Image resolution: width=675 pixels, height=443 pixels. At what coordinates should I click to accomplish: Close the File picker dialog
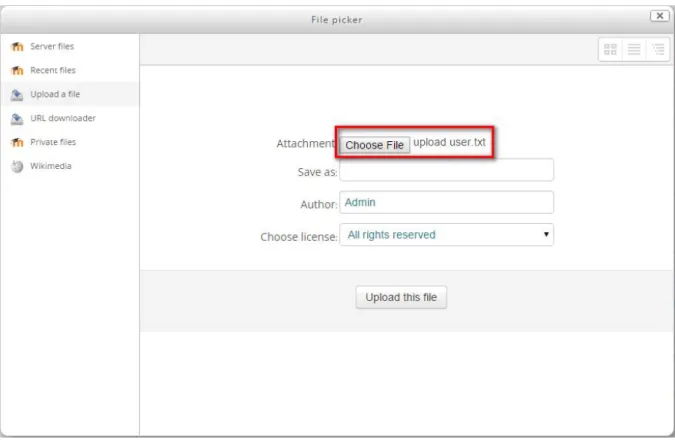pos(660,16)
